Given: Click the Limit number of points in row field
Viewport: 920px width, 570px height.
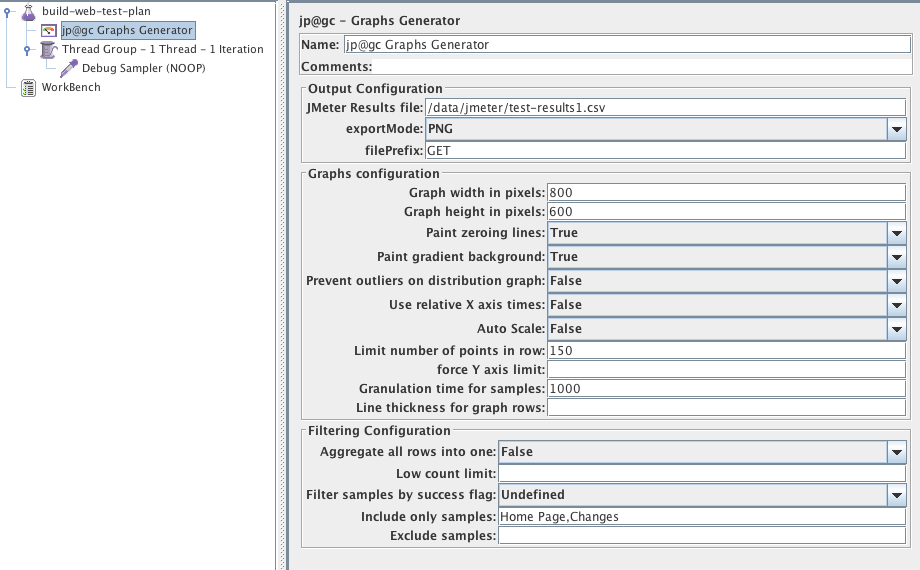Looking at the screenshot, I should [726, 351].
